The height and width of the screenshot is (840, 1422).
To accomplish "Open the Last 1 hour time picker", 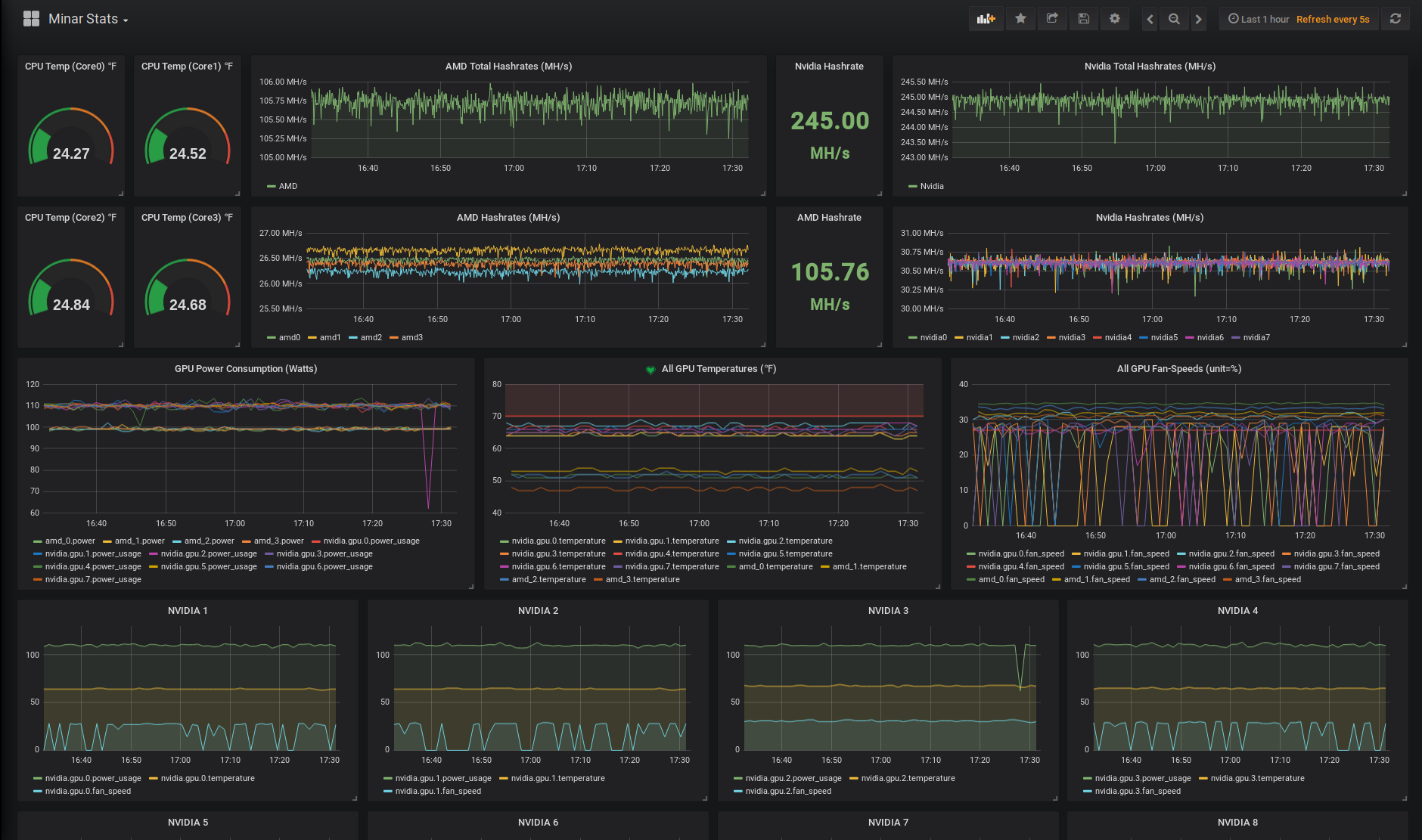I will [x=1259, y=19].
